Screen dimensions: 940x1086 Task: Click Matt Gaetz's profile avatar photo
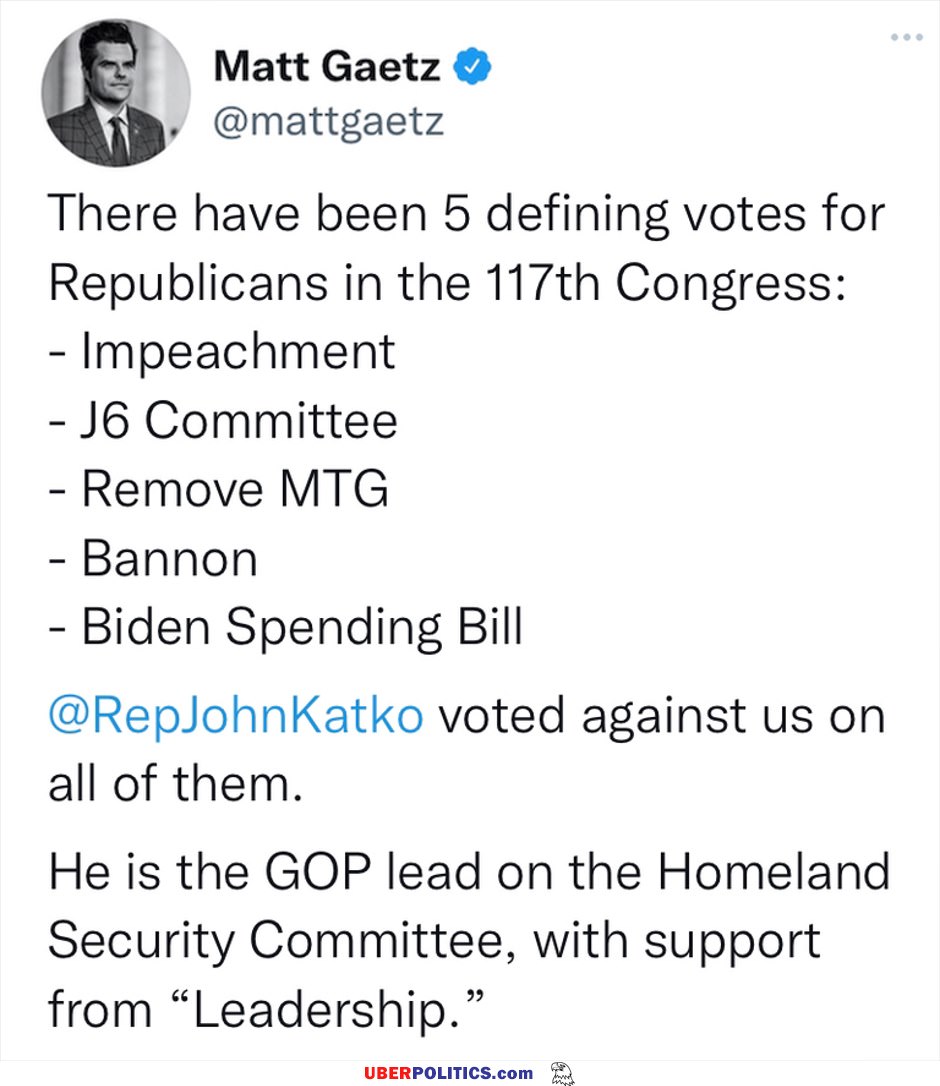(116, 93)
